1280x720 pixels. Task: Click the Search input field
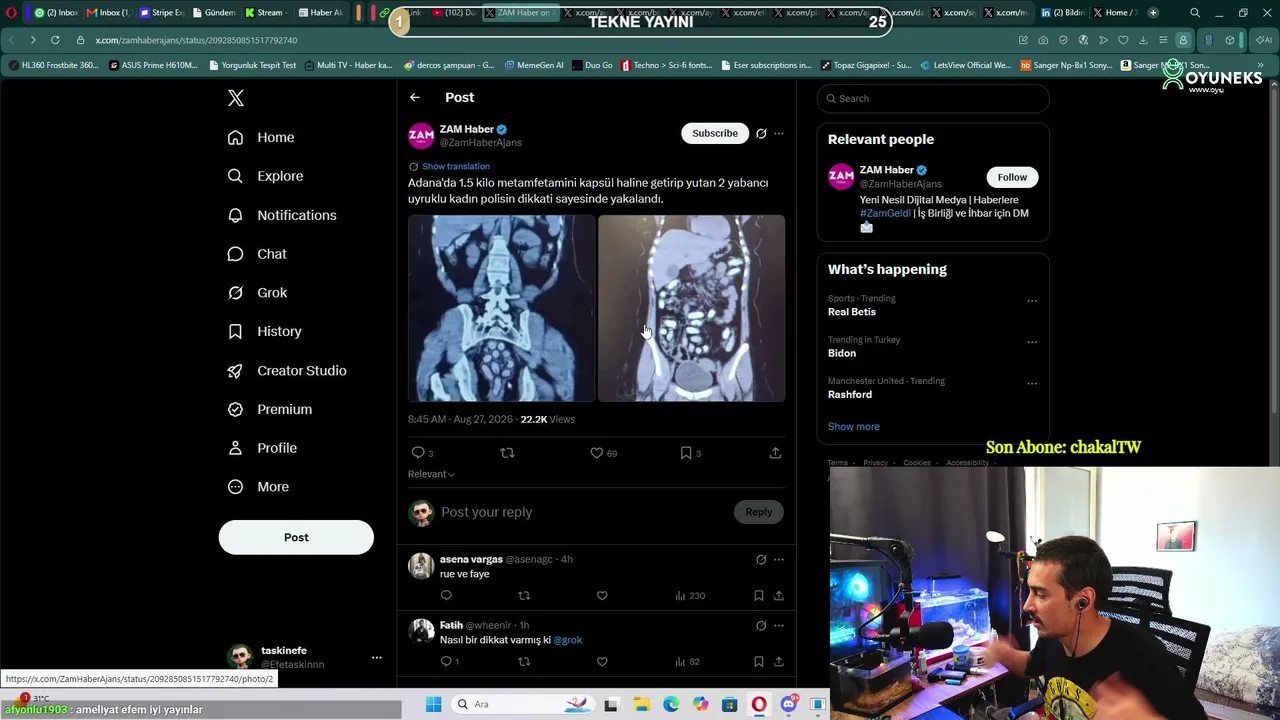coord(933,98)
